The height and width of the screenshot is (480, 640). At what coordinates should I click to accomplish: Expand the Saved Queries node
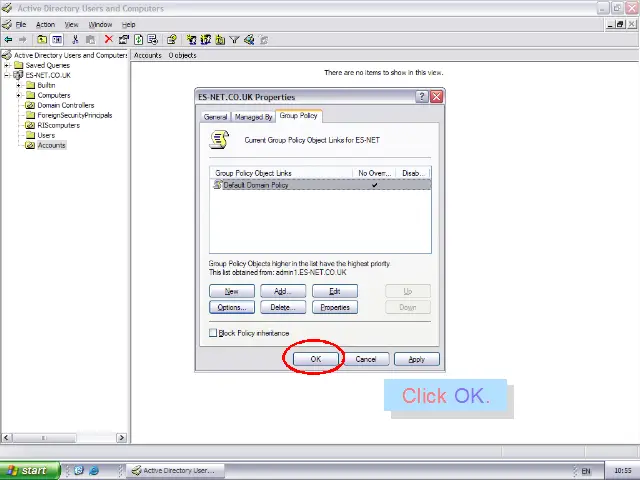click(x=7, y=65)
